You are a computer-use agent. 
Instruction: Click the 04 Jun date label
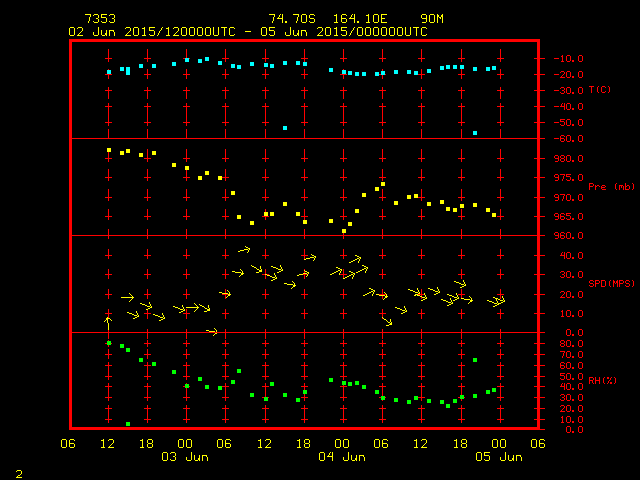click(x=341, y=457)
